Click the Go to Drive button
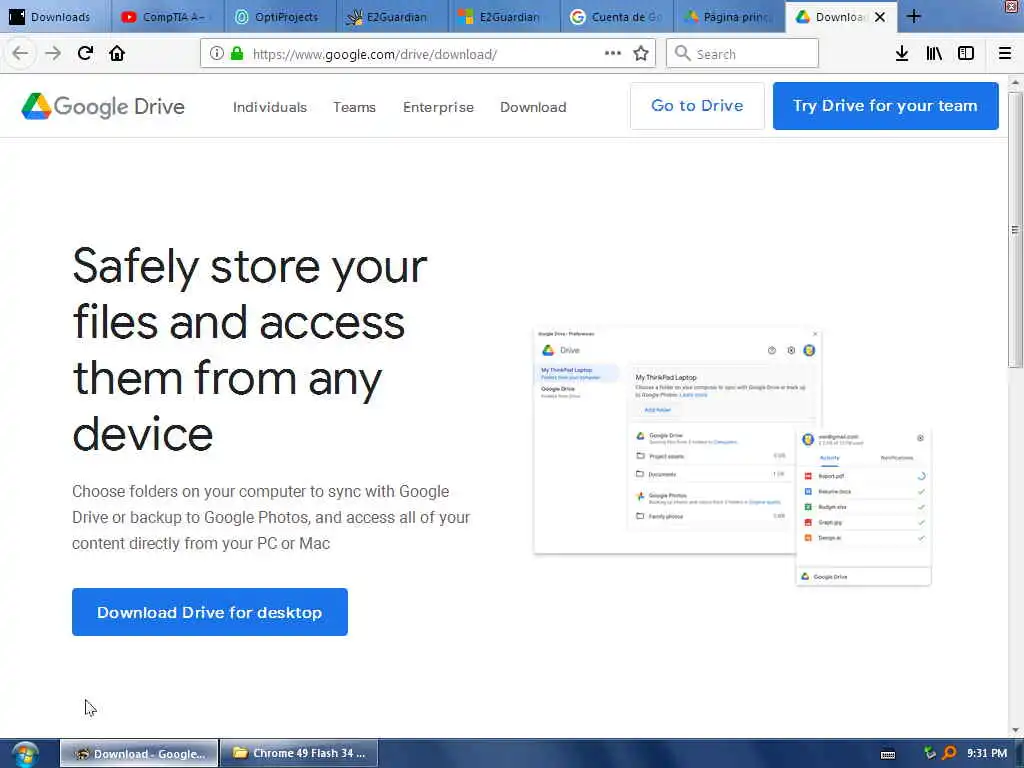The height and width of the screenshot is (768, 1024). (697, 106)
